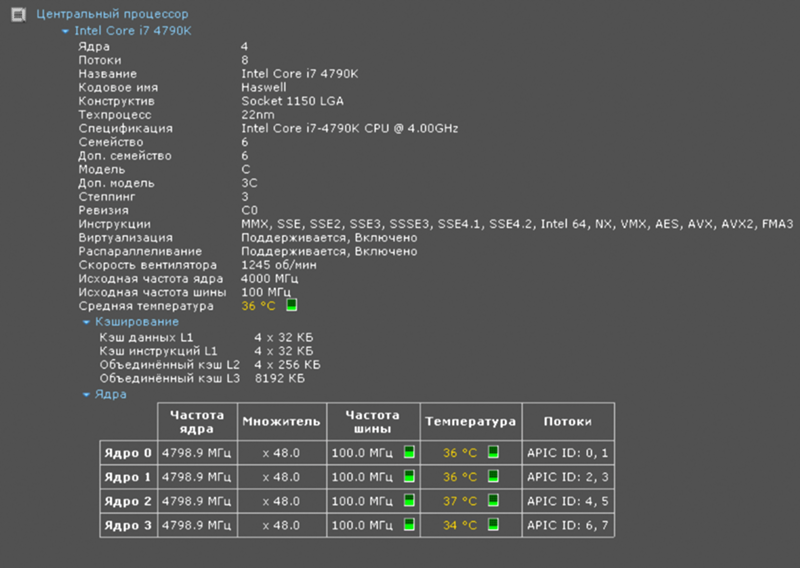Image resolution: width=800 pixels, height=568 pixels.
Task: Click the Ревизия C0 value
Action: [x=249, y=210]
